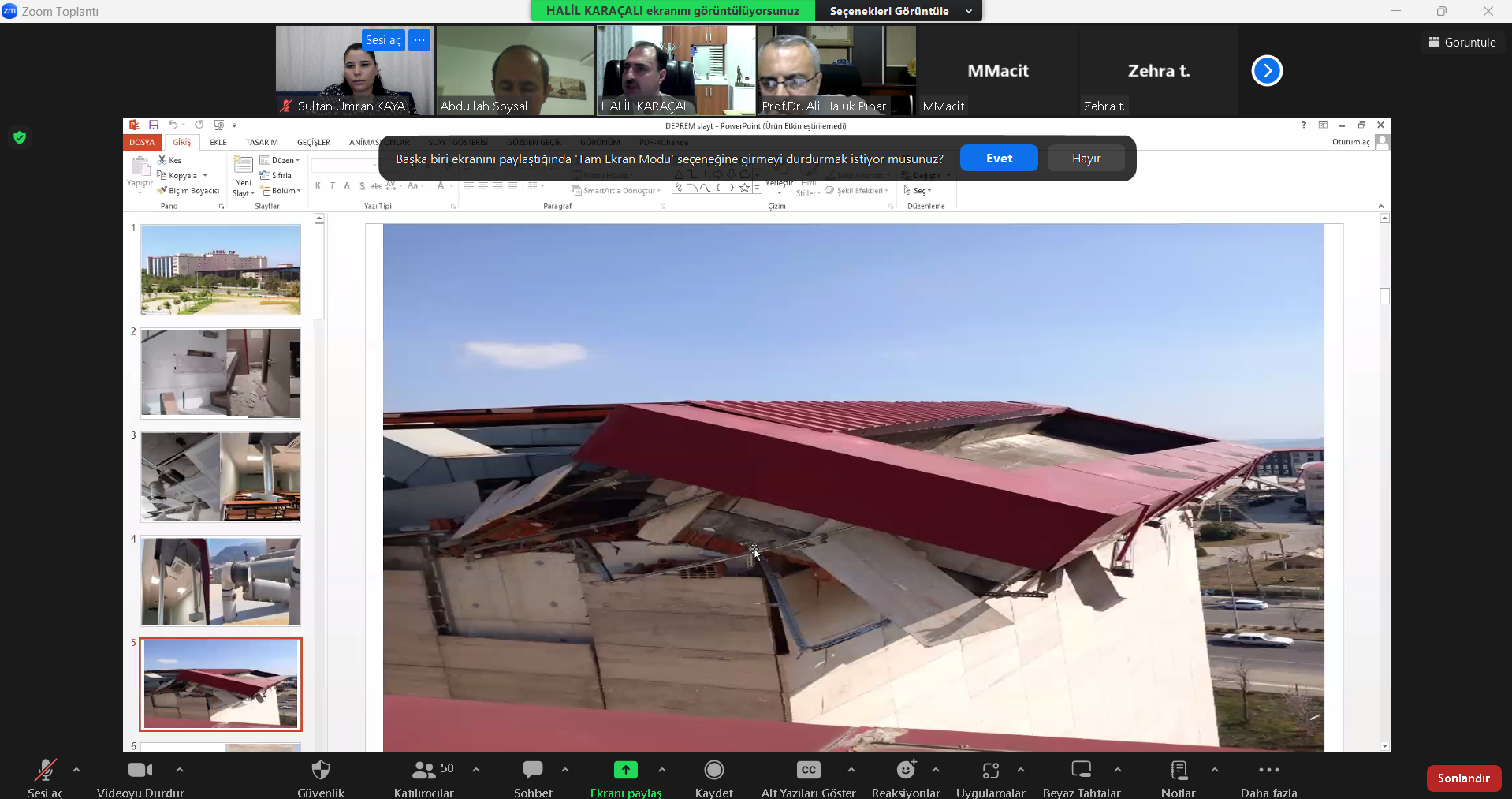1512x799 pixels.
Task: Click Evet in the fullscreen prompt
Action: 999,159
